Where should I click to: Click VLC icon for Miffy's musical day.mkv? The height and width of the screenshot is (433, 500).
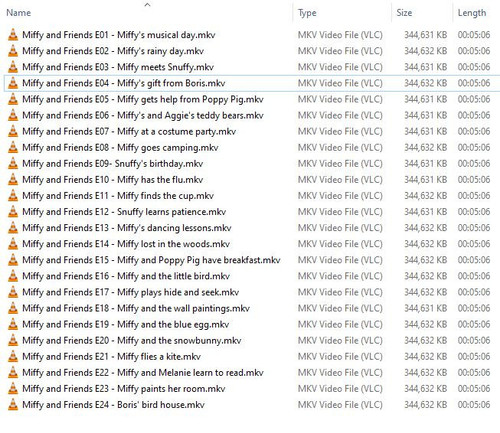coord(13,35)
